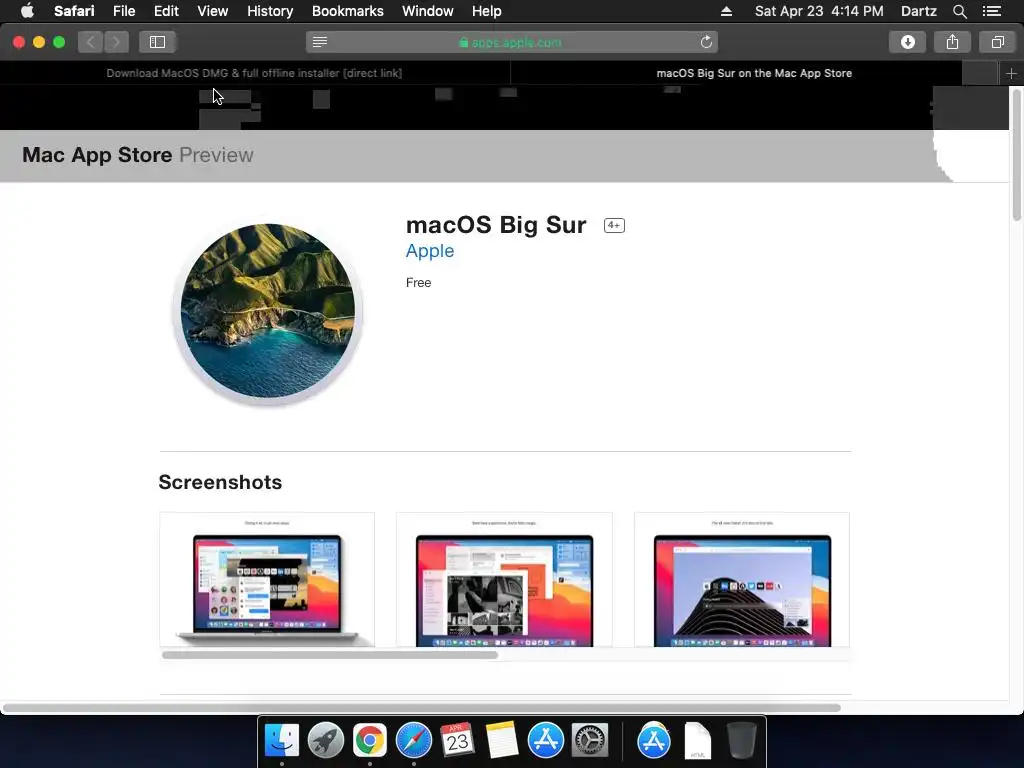Viewport: 1024px width, 768px height.
Task: Click the screenshots horizontal scrollbar
Action: click(x=330, y=654)
